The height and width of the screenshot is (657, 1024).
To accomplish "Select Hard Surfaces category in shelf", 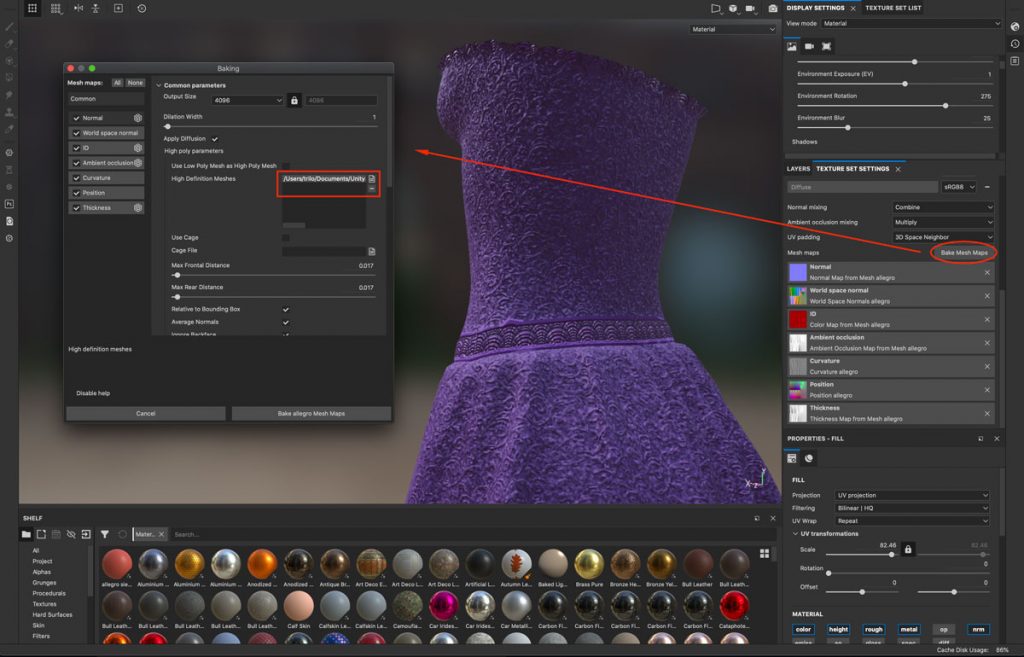I will [52, 615].
